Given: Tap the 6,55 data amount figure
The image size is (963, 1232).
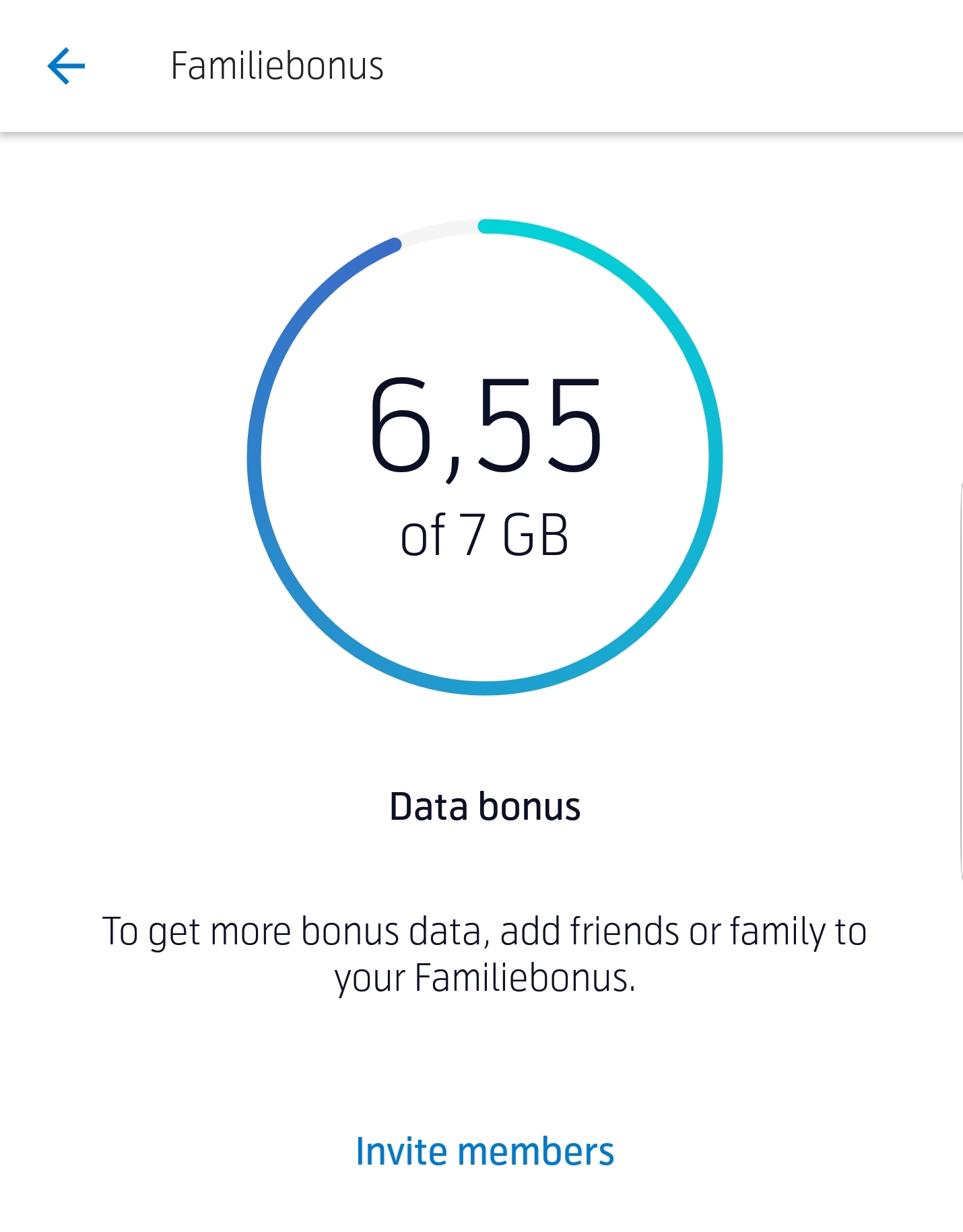Looking at the screenshot, I should (485, 427).
